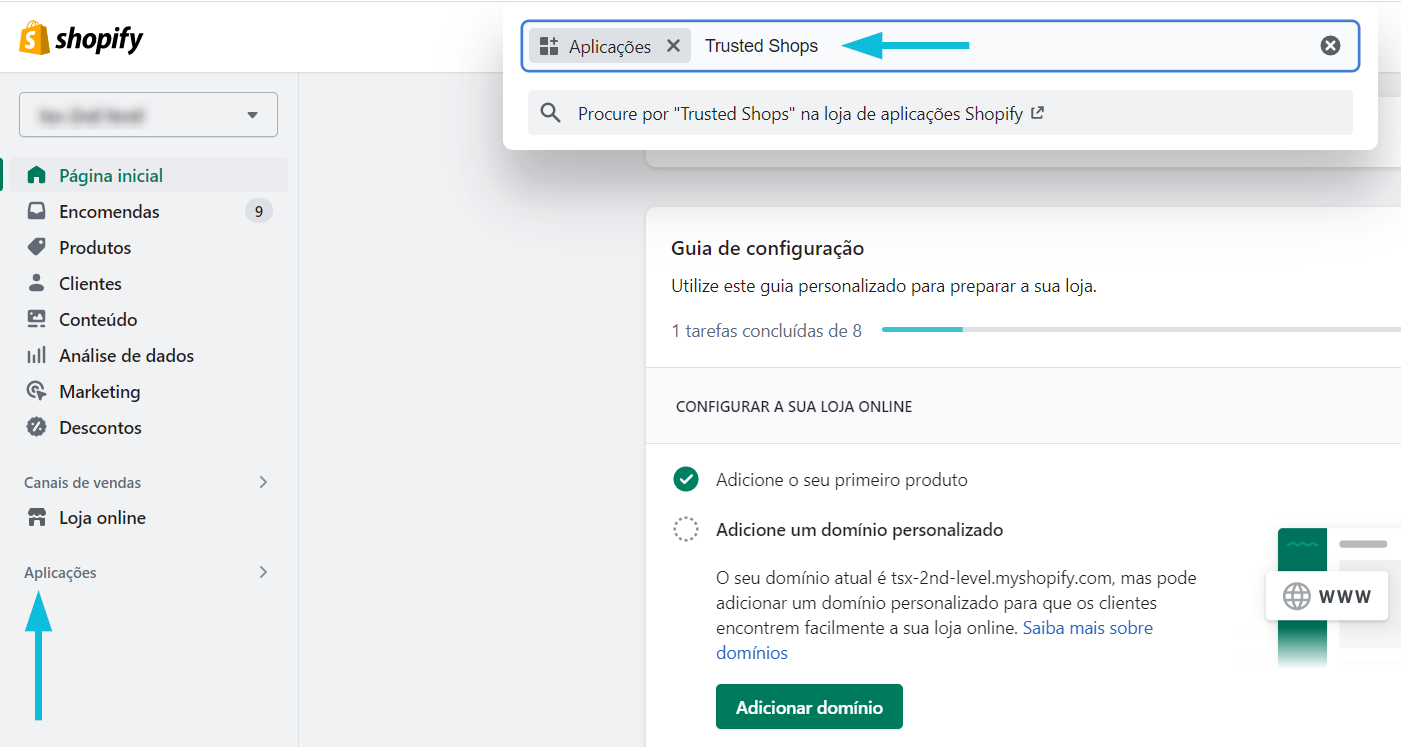Click the Shopify logo
This screenshot has width=1401, height=747.
81,39
